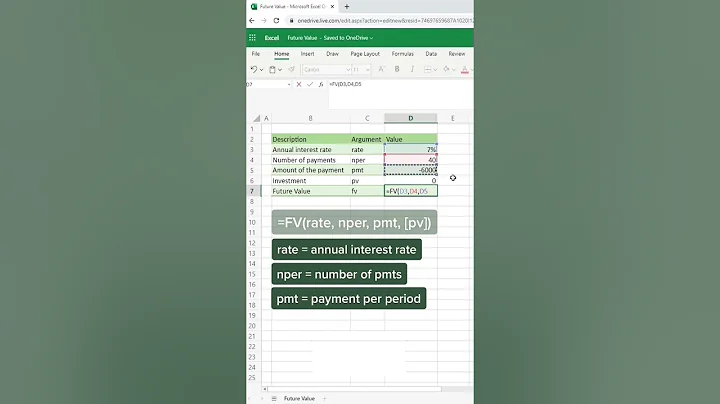The image size is (720, 404).
Task: Open the all sheets list icon
Action: point(274,398)
